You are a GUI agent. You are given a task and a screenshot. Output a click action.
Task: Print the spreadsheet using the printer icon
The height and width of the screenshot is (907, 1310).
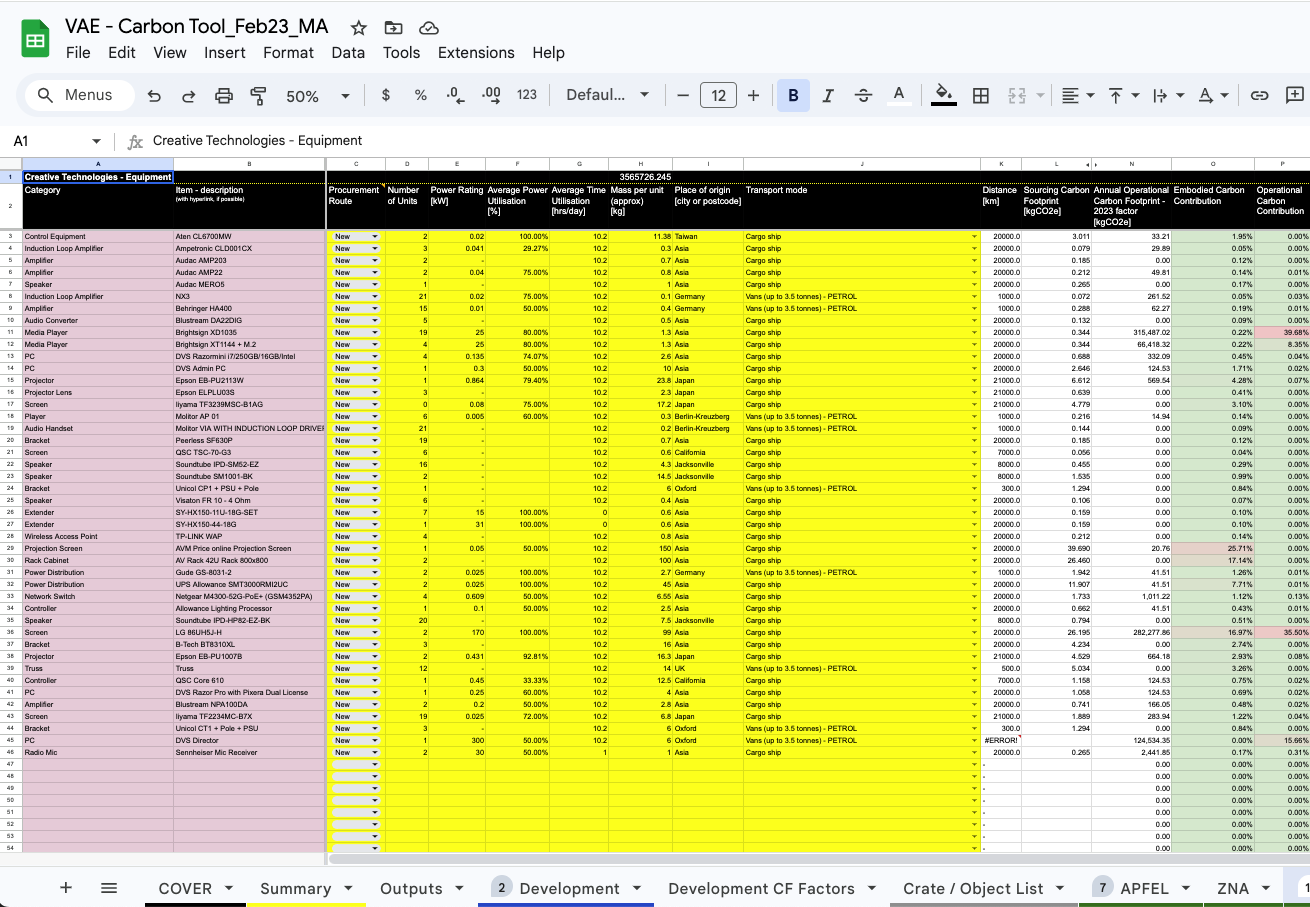224,95
